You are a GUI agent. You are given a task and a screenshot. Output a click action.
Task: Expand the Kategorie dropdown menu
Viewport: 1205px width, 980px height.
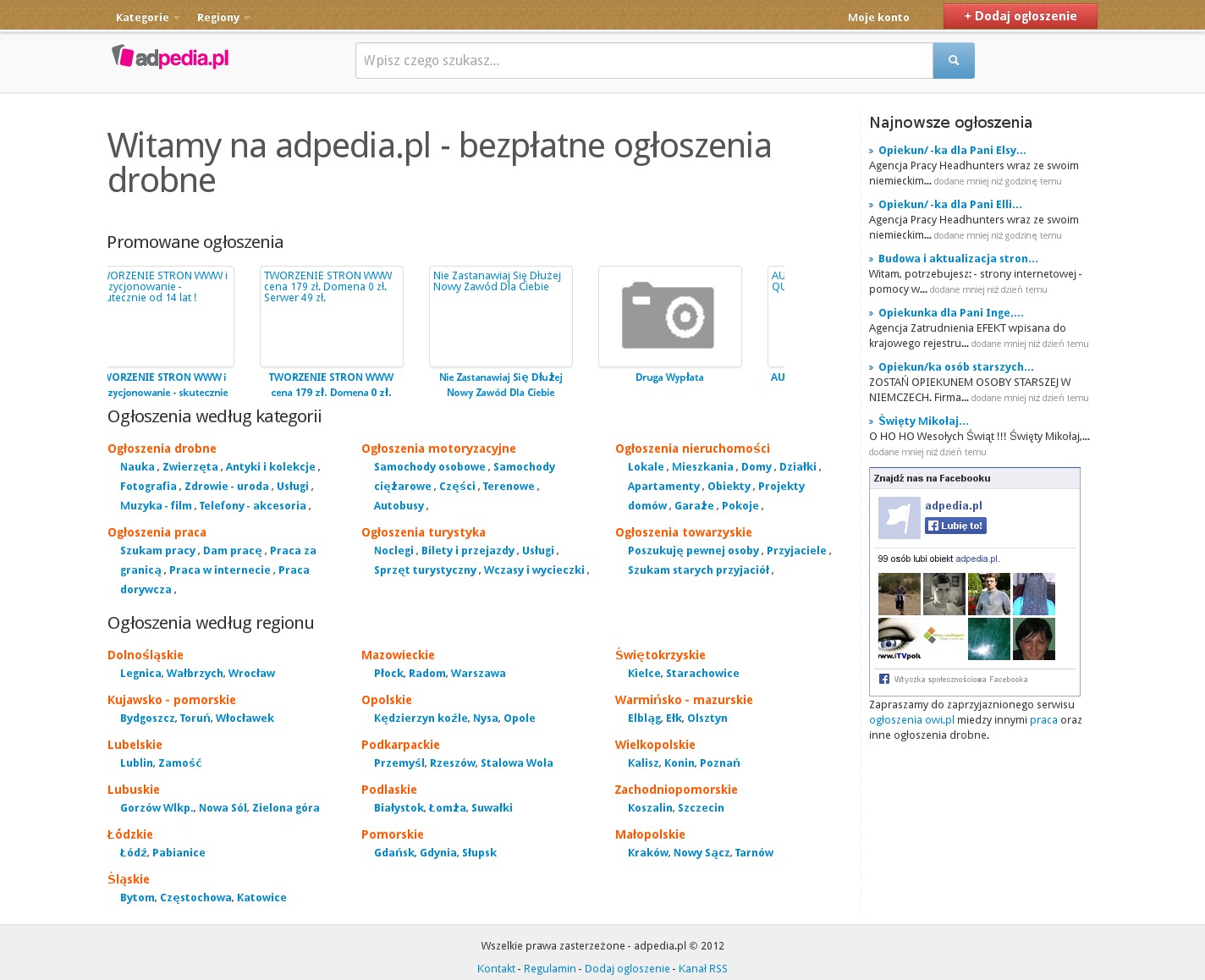147,18
